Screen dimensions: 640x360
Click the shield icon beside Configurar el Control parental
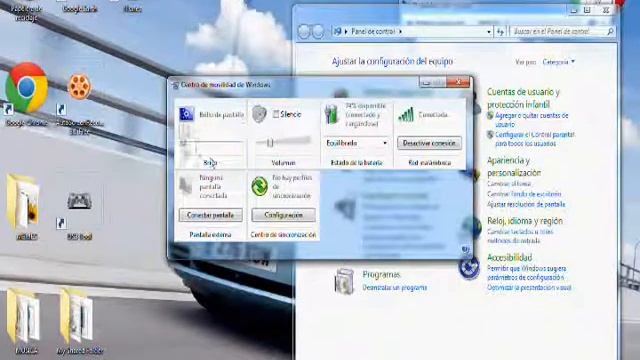[490, 135]
